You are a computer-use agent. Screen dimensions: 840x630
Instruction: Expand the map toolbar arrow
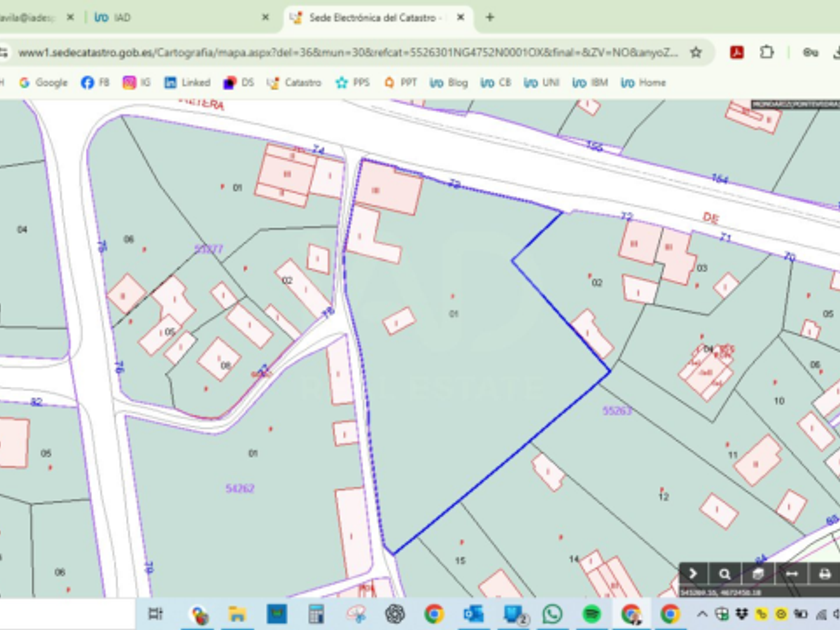tap(692, 574)
